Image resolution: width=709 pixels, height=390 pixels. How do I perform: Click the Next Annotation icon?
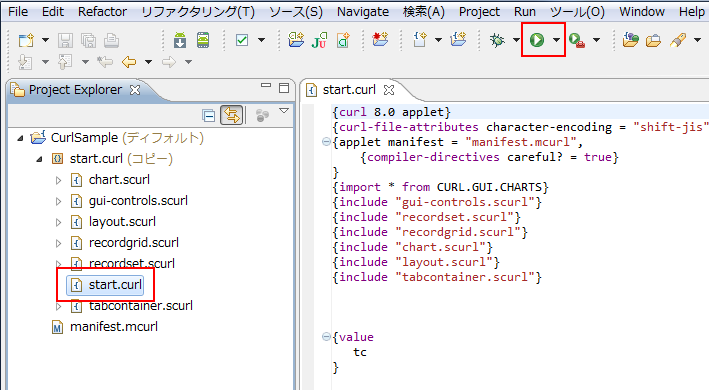click(25, 62)
